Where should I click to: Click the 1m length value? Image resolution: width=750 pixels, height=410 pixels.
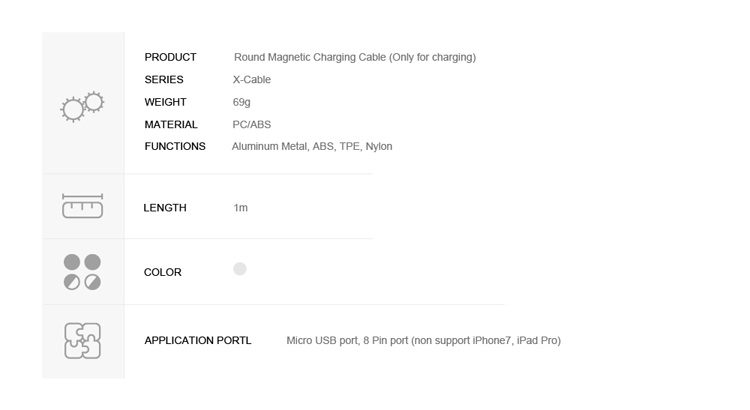(x=241, y=208)
